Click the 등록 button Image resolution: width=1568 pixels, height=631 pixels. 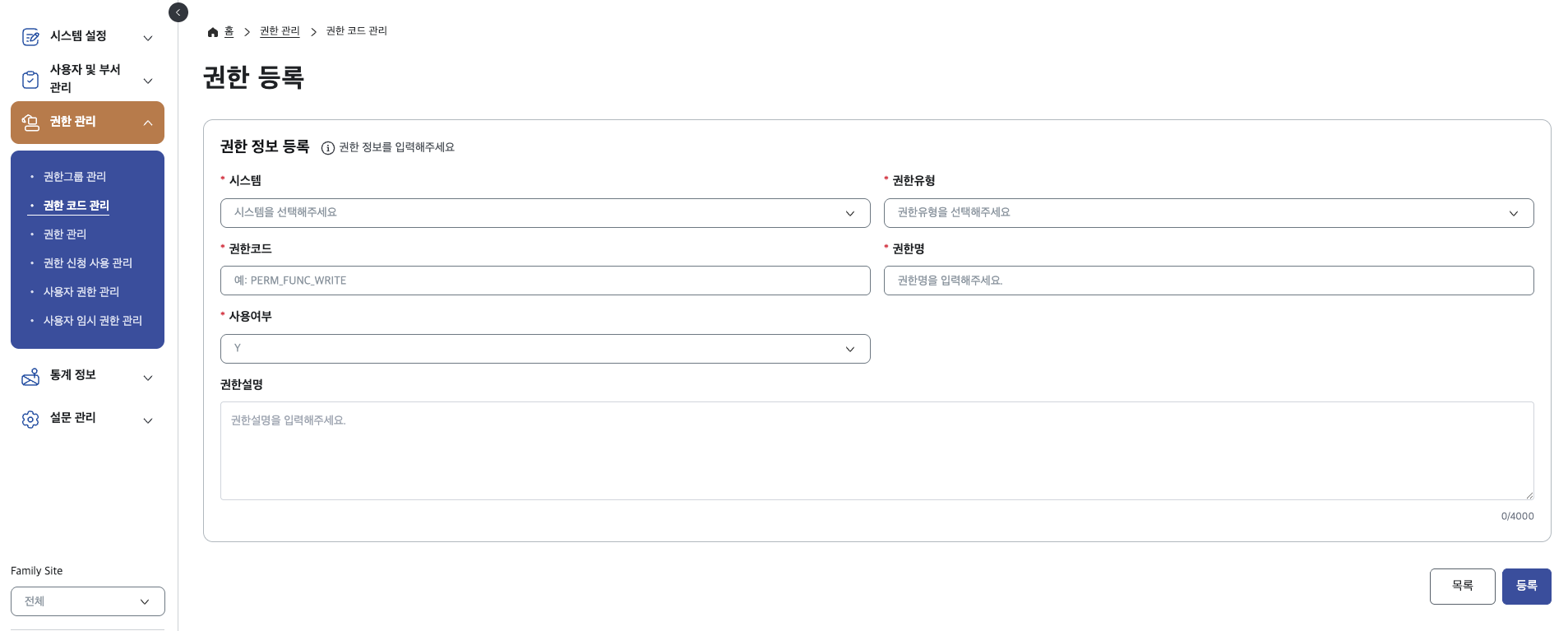coord(1526,587)
